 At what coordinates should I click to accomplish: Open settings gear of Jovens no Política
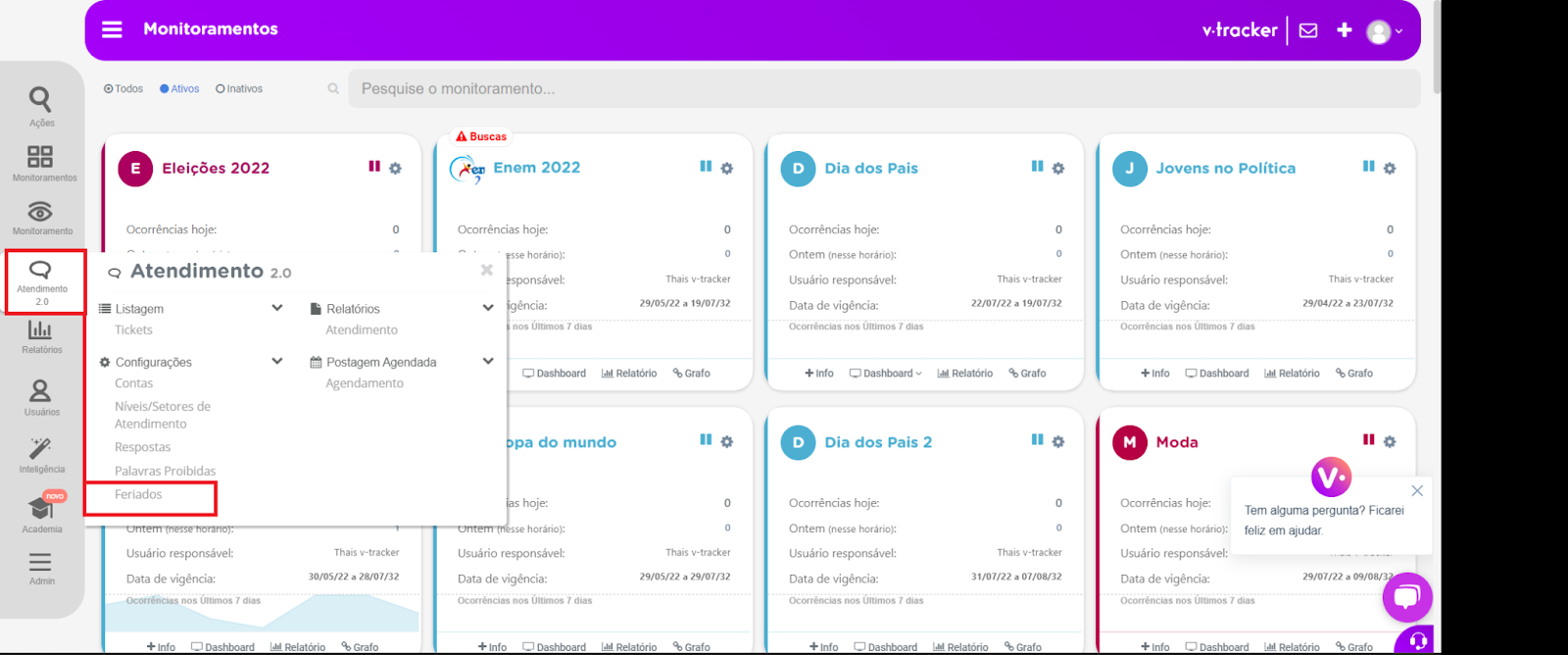[x=1390, y=169]
